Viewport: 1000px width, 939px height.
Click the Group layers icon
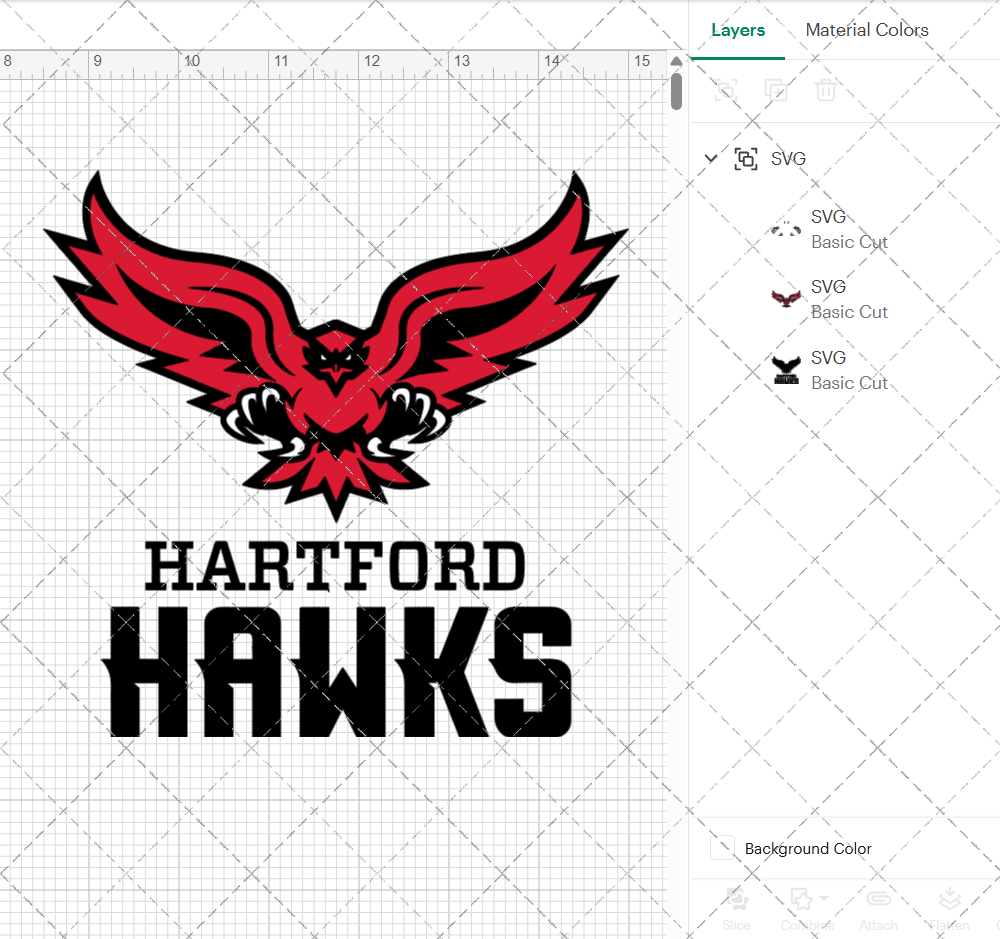coord(726,90)
